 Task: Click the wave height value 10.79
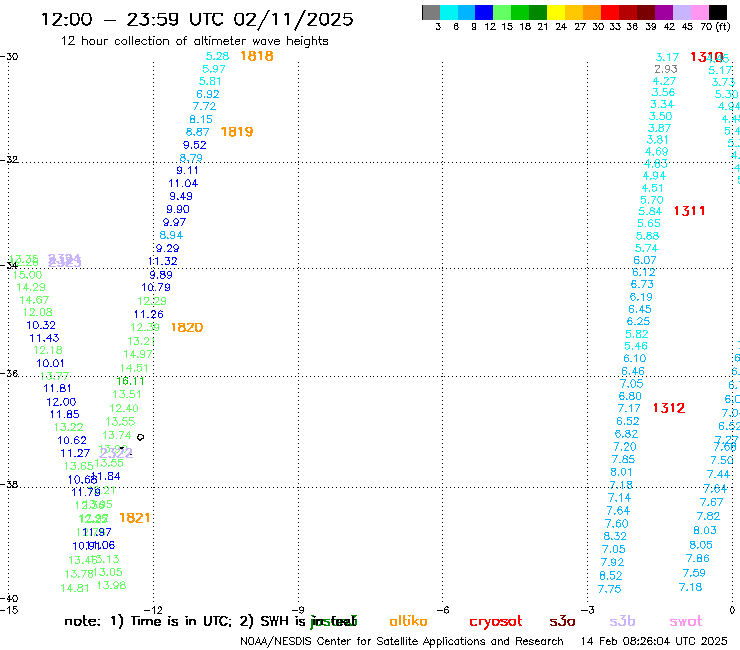pyautogui.click(x=156, y=287)
